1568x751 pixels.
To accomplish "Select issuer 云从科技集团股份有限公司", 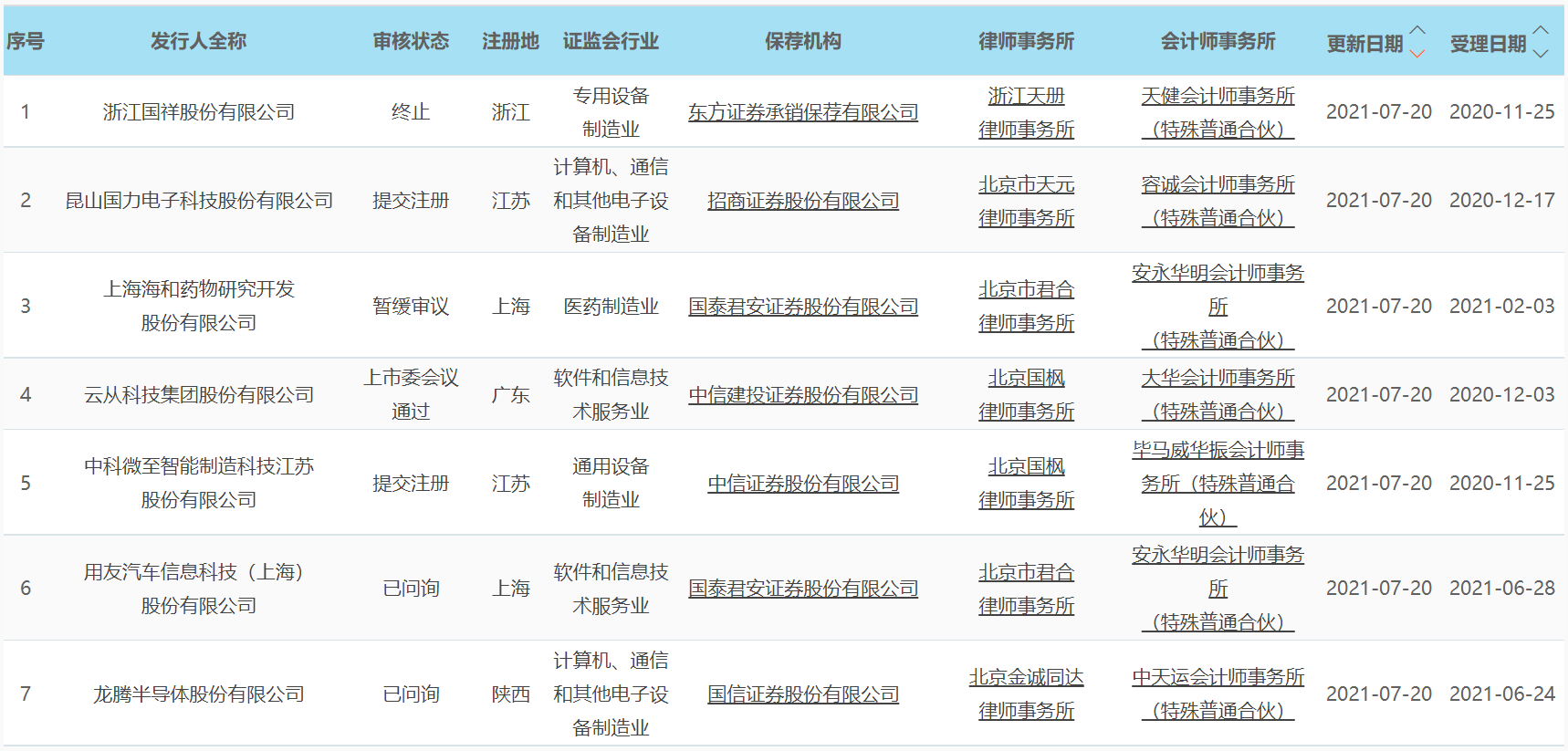I will point(199,395).
